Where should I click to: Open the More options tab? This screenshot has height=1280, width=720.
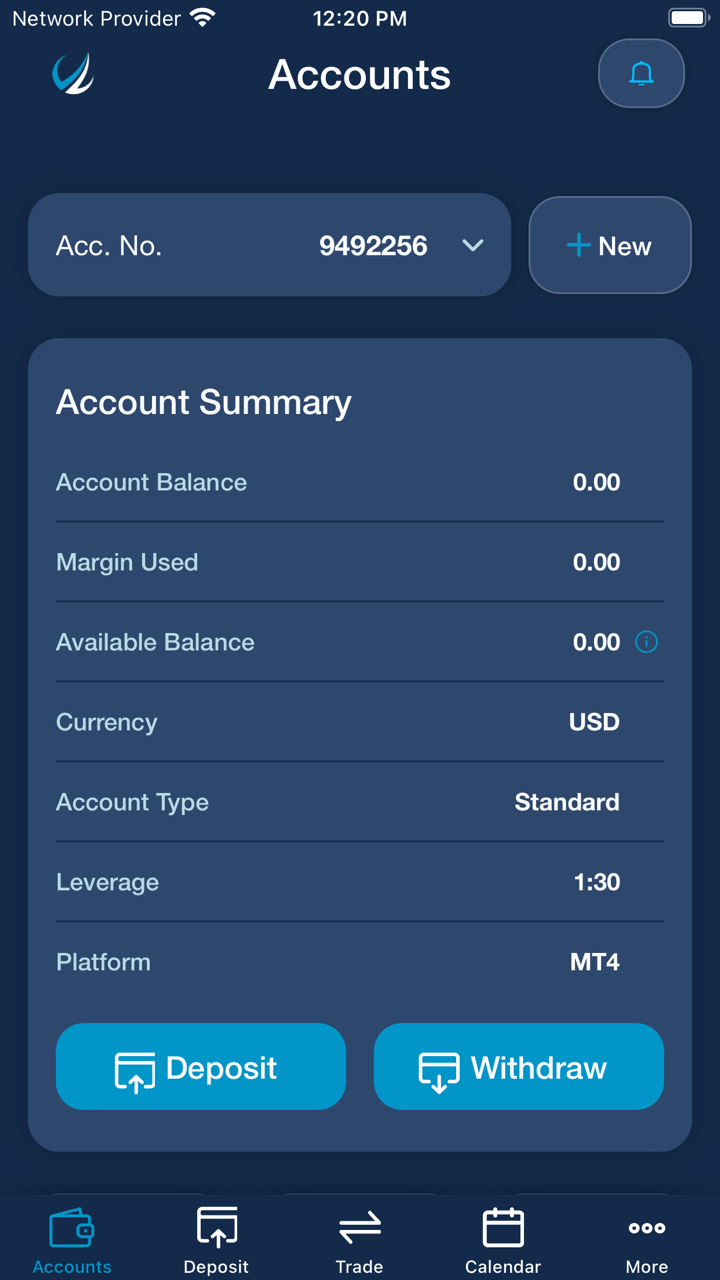coord(647,1238)
